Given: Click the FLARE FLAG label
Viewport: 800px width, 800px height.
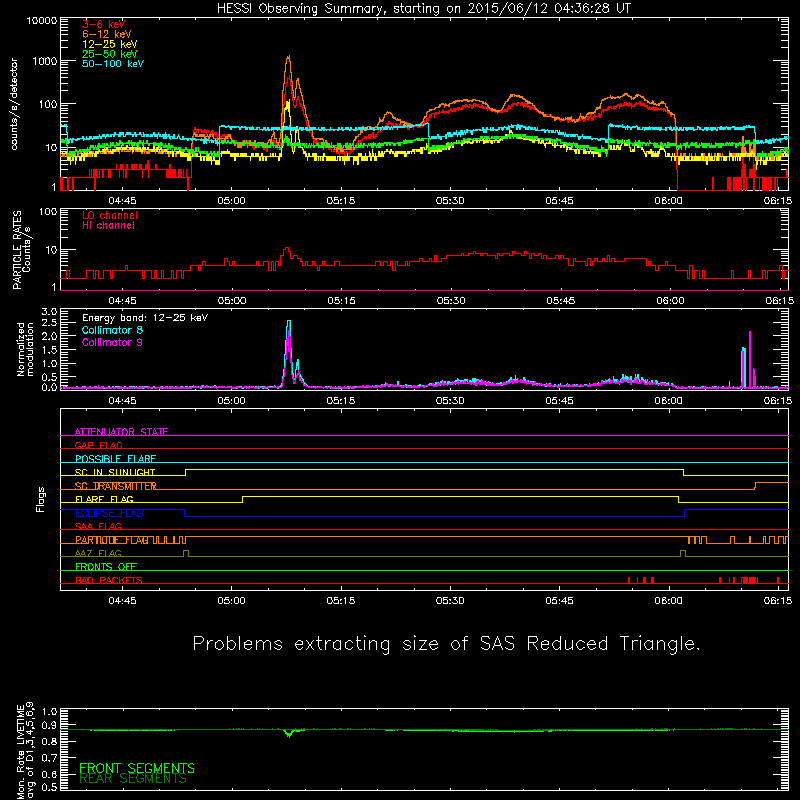Looking at the screenshot, I should coord(104,499).
